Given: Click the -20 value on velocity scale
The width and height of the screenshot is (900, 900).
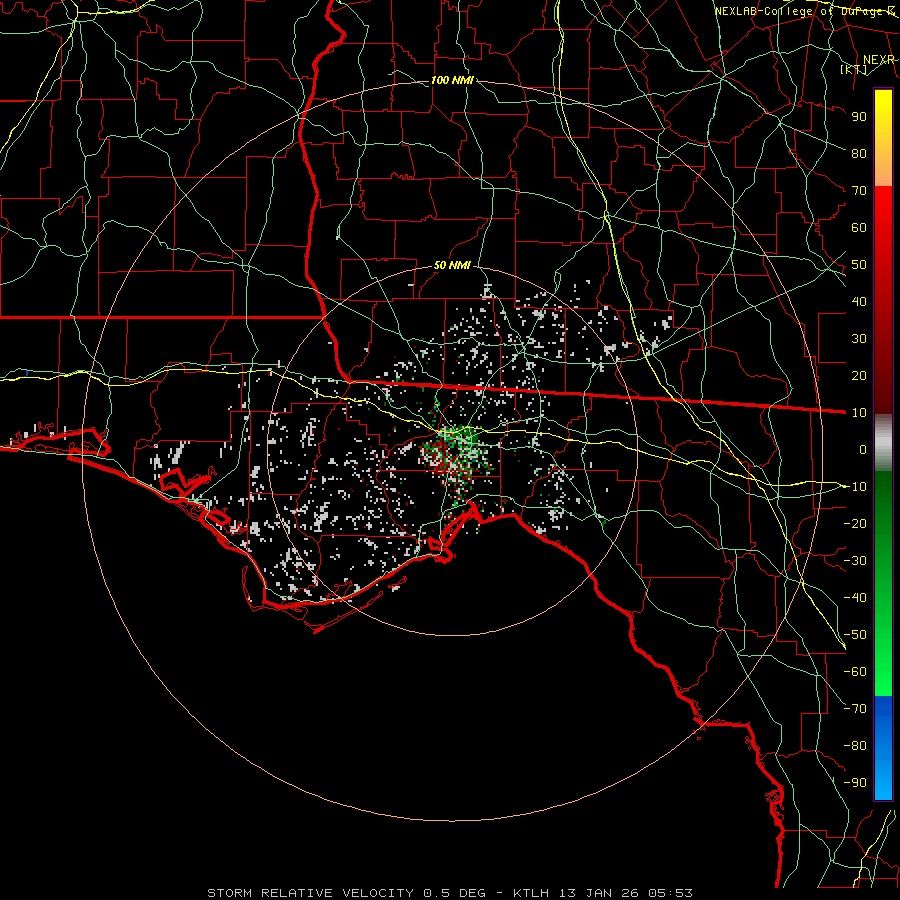Looking at the screenshot, I should tap(855, 523).
